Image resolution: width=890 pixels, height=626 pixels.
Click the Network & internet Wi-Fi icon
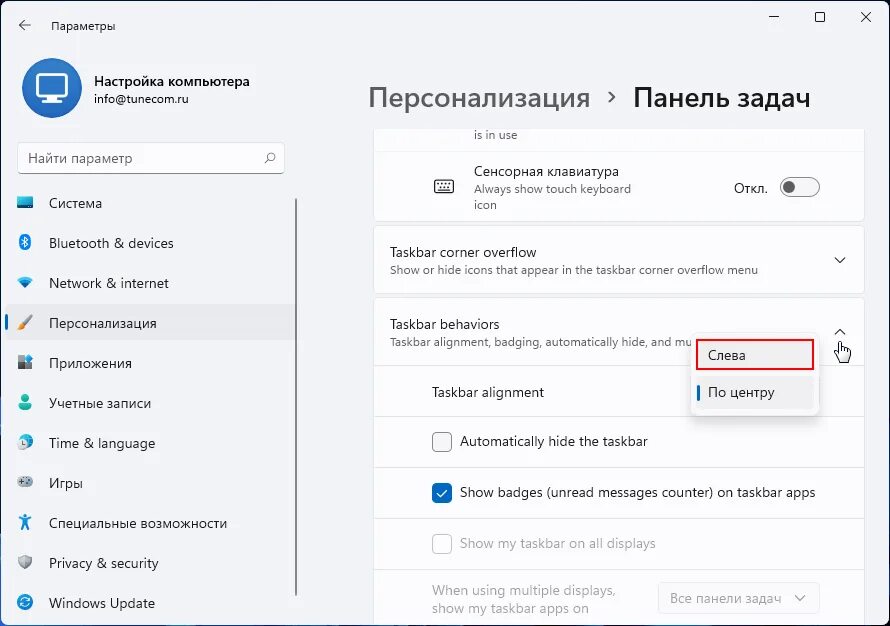[x=25, y=283]
